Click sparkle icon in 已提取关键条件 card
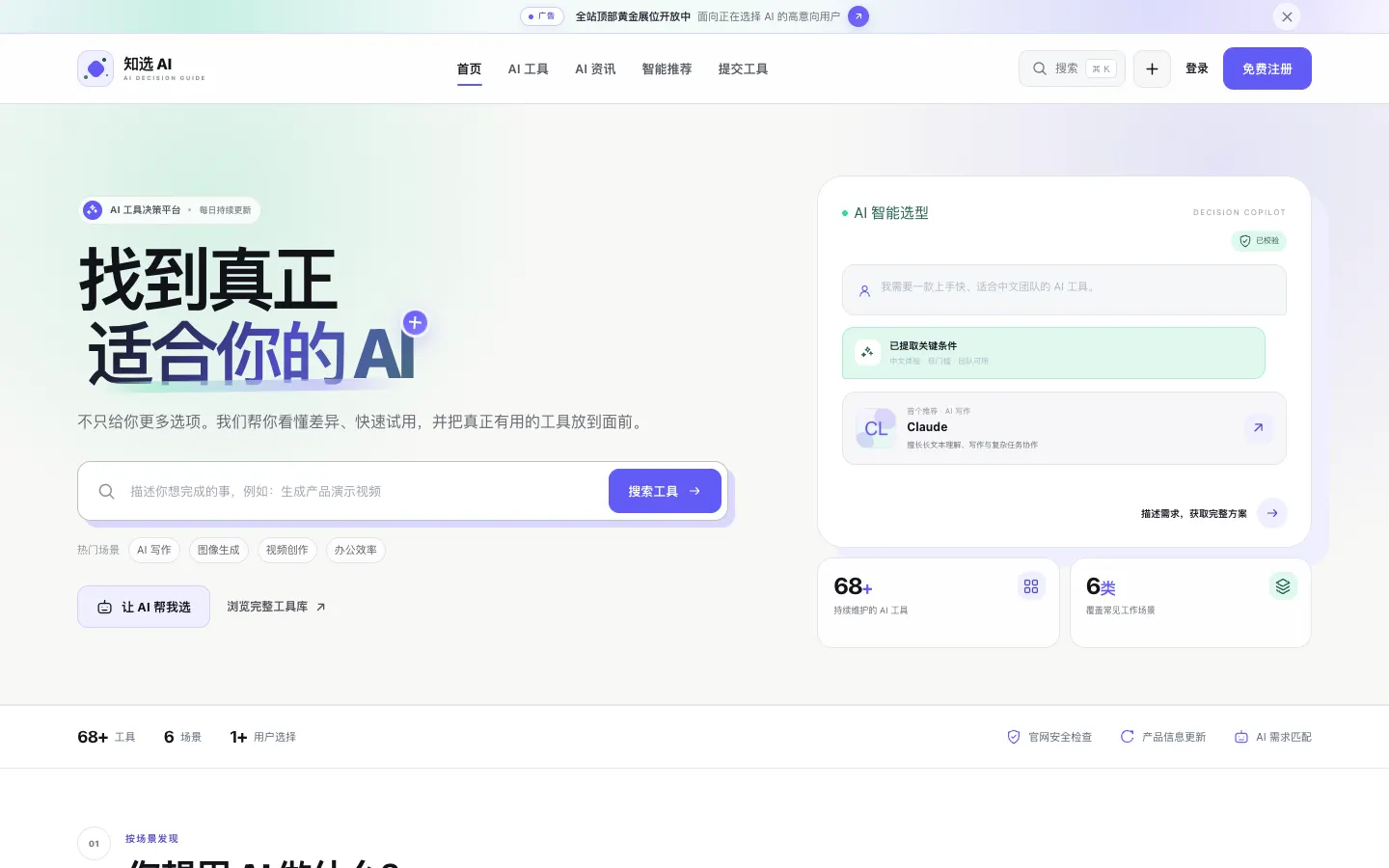 click(x=867, y=353)
